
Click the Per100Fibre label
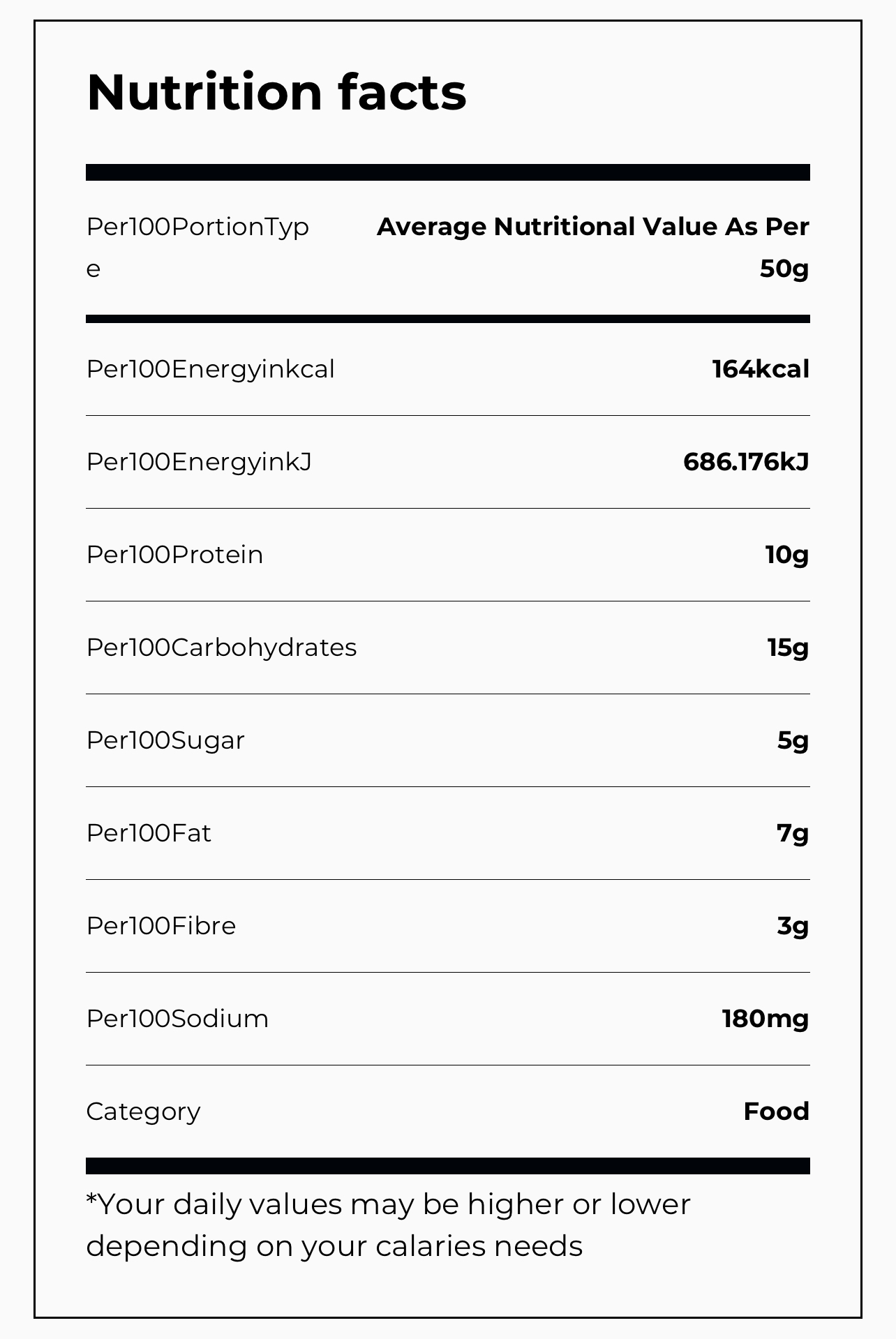click(x=161, y=926)
